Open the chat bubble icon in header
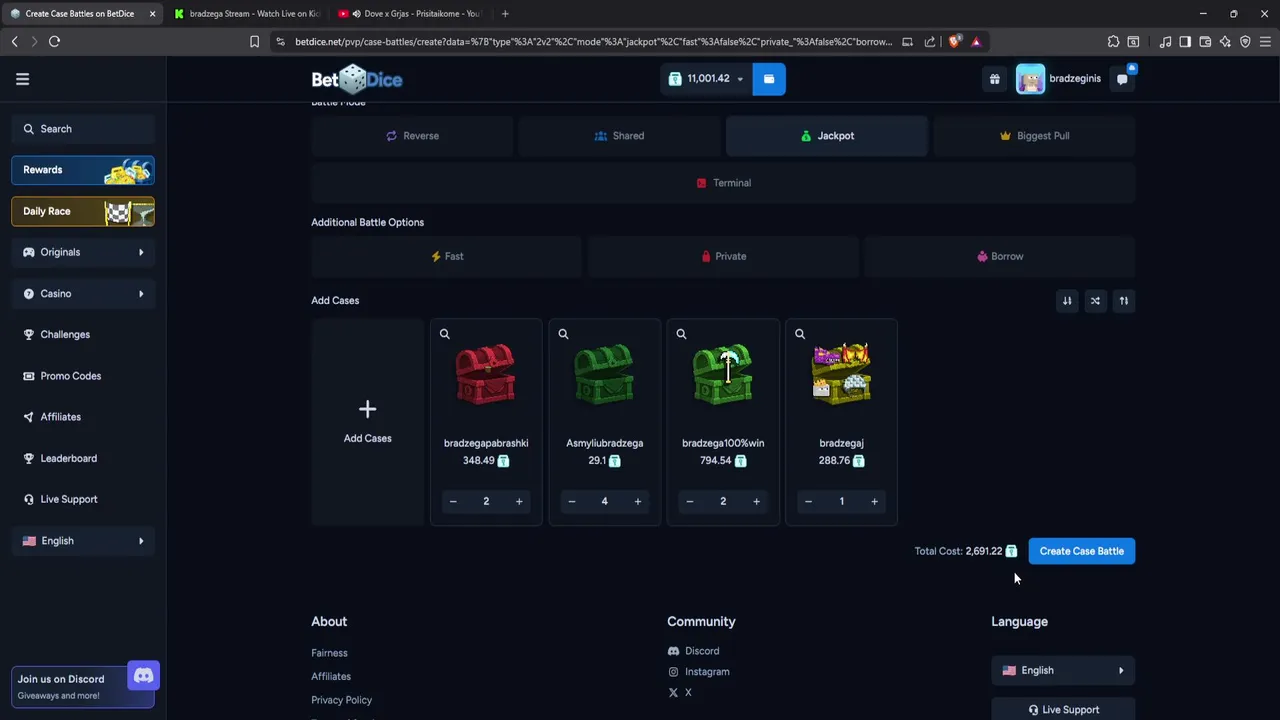The width and height of the screenshot is (1280, 720). click(x=1122, y=79)
